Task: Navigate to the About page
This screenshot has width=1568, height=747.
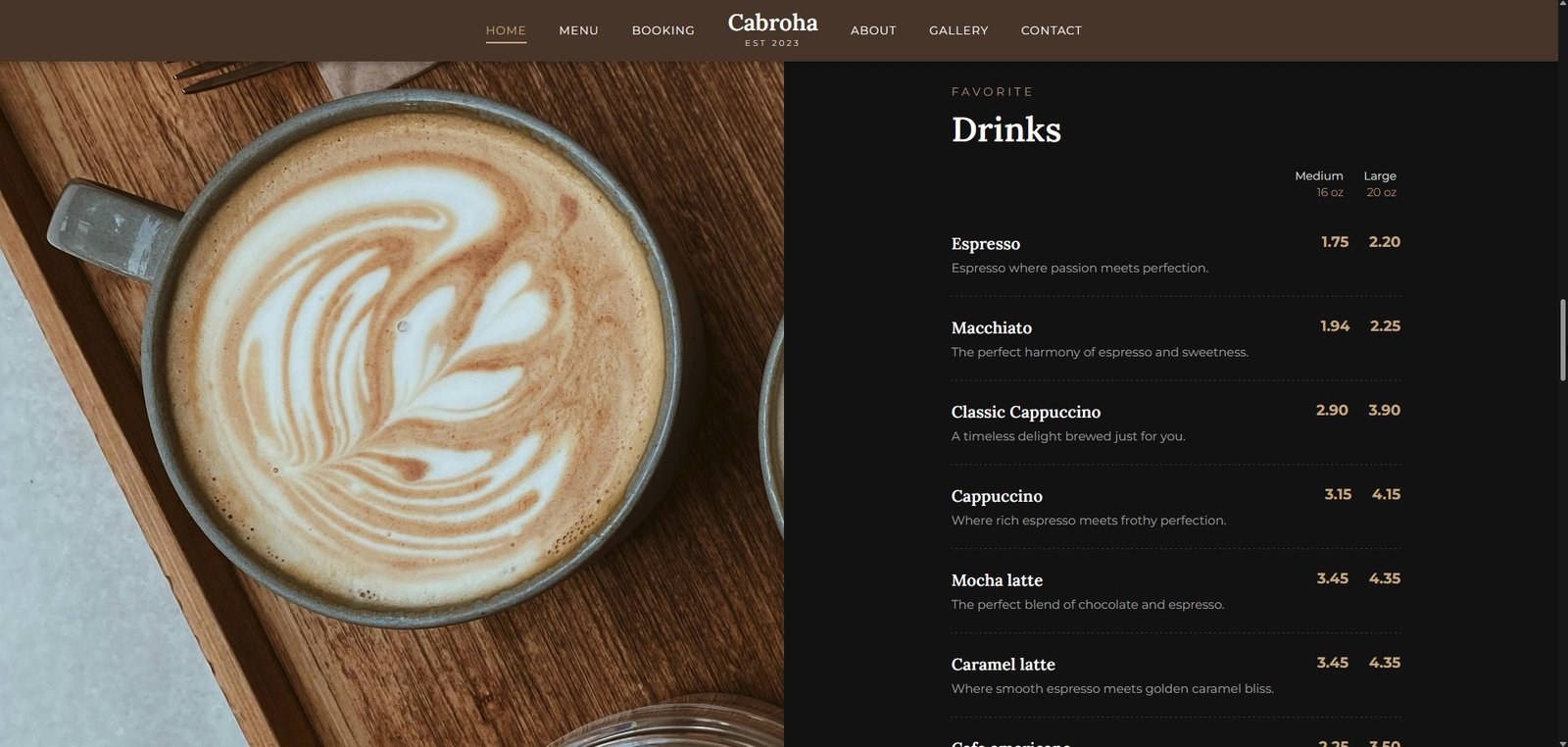Action: (873, 30)
